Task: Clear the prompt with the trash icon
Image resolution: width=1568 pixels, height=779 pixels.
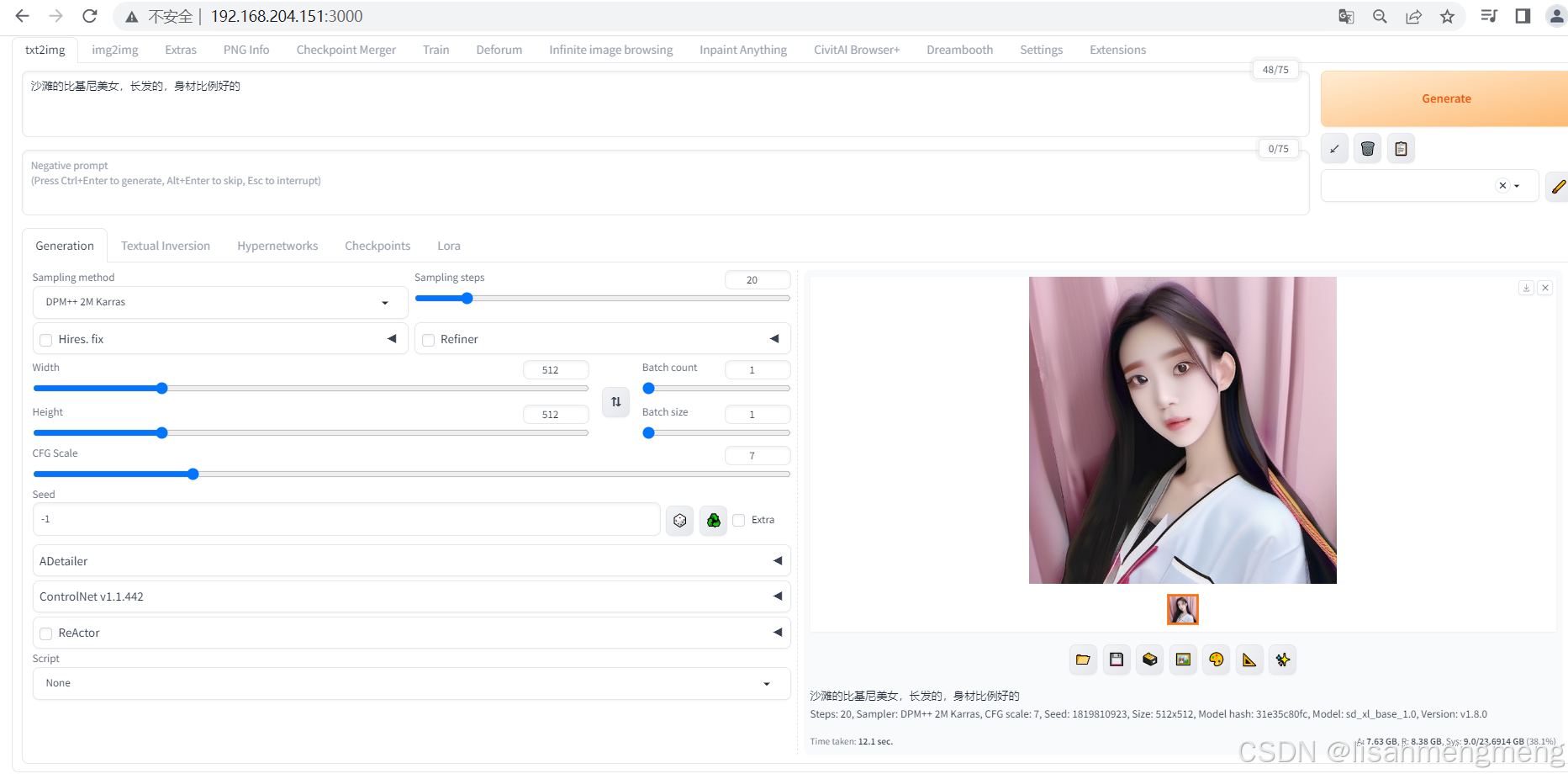Action: 1367,148
